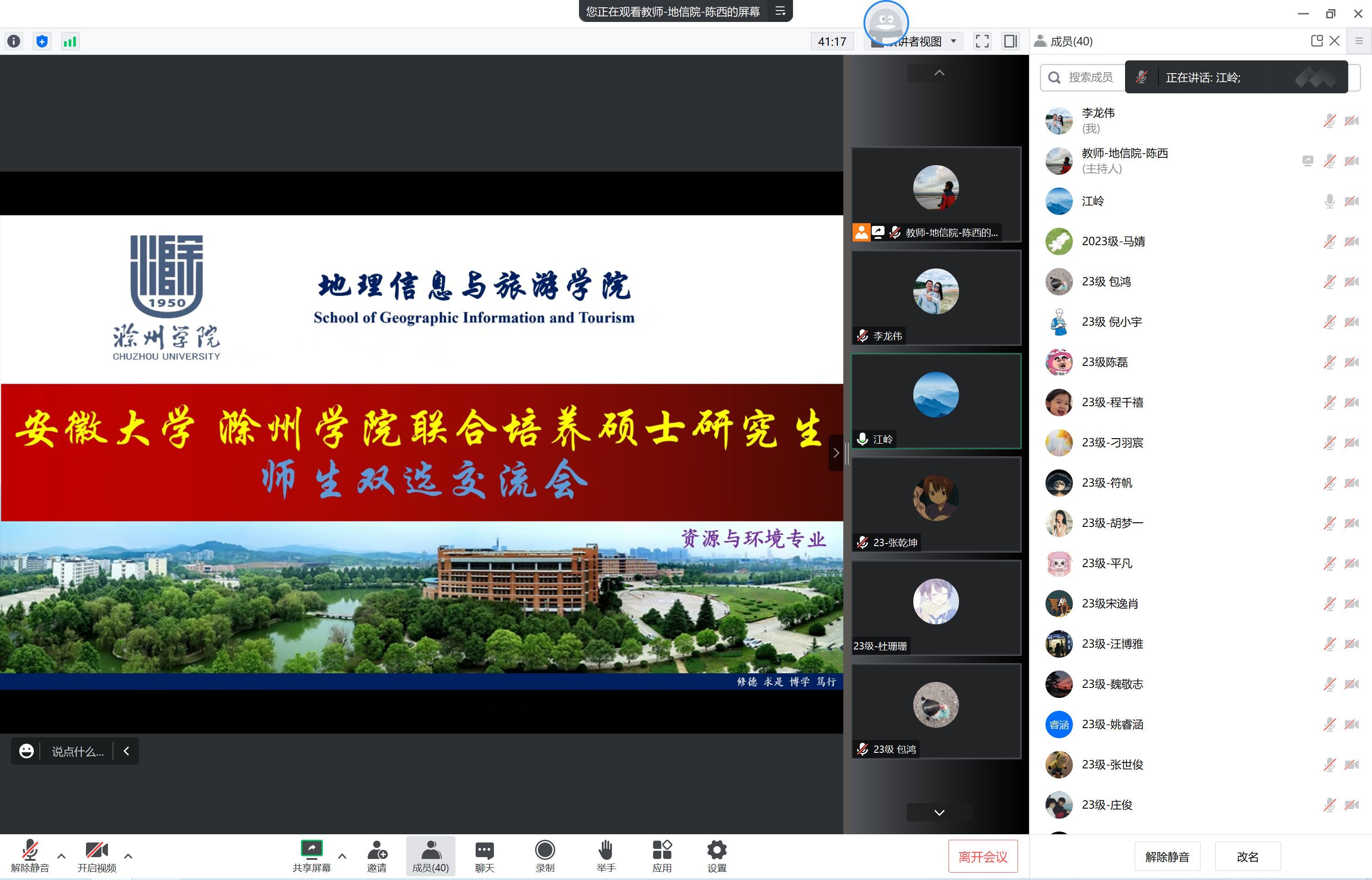Click avatar of 23级-汪博雅
1372x880 pixels.
pyautogui.click(x=1058, y=644)
